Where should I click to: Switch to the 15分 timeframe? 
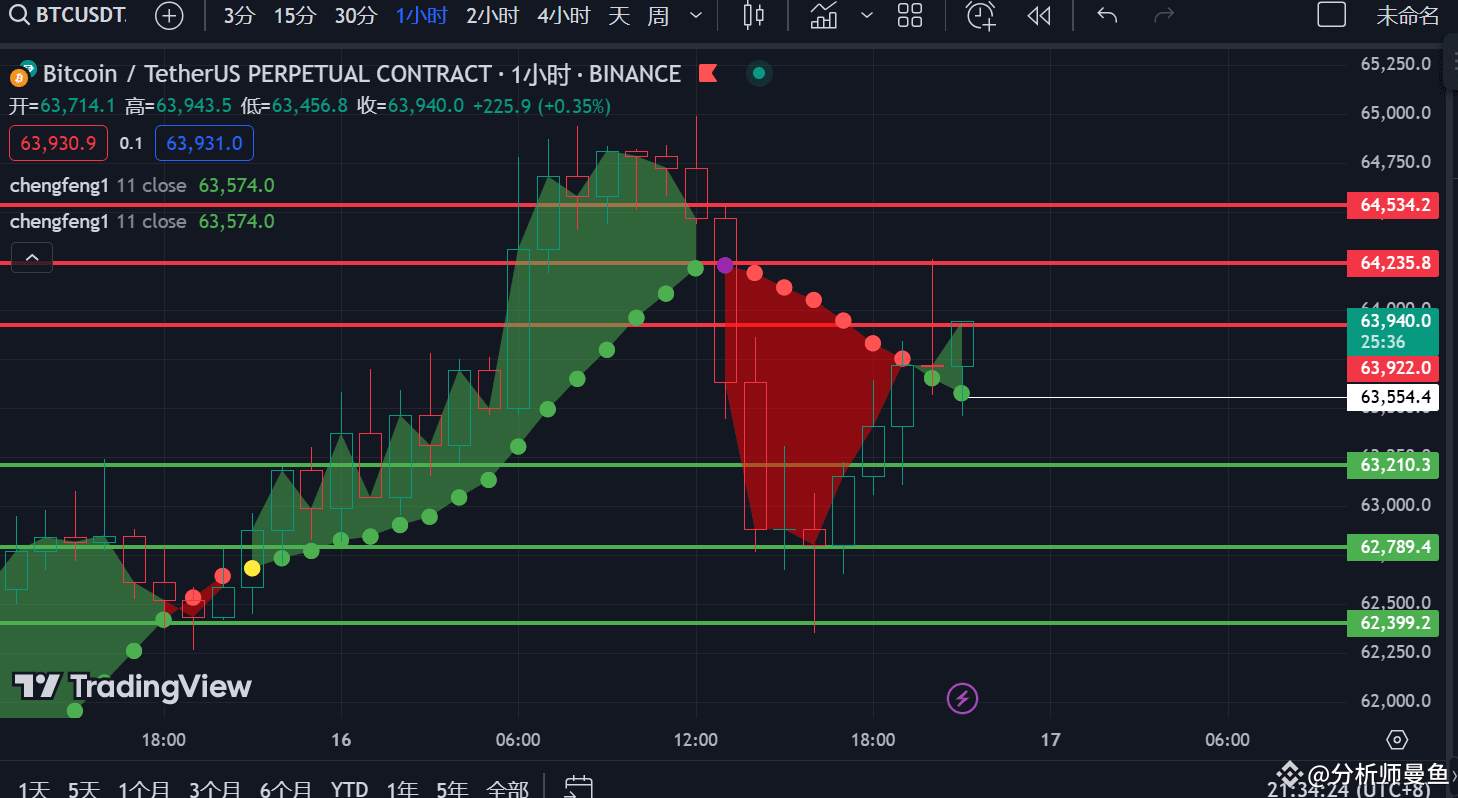(295, 15)
